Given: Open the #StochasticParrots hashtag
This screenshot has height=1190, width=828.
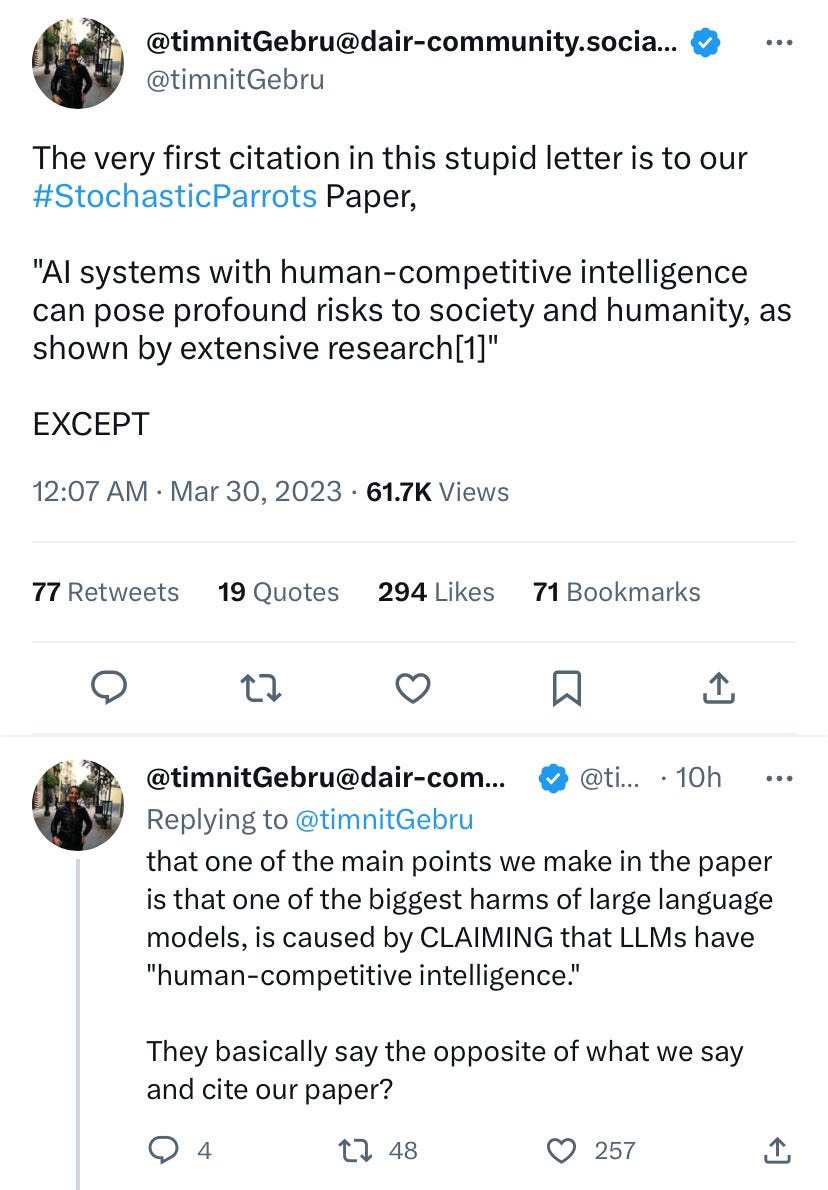Looking at the screenshot, I should point(175,196).
